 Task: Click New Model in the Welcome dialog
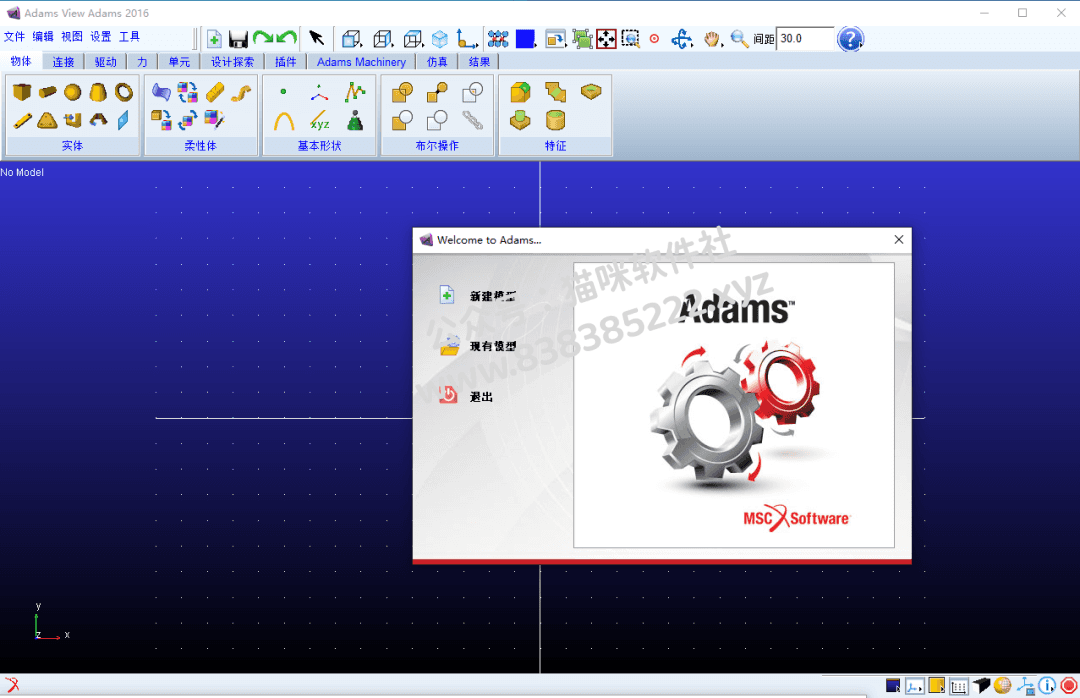478,296
